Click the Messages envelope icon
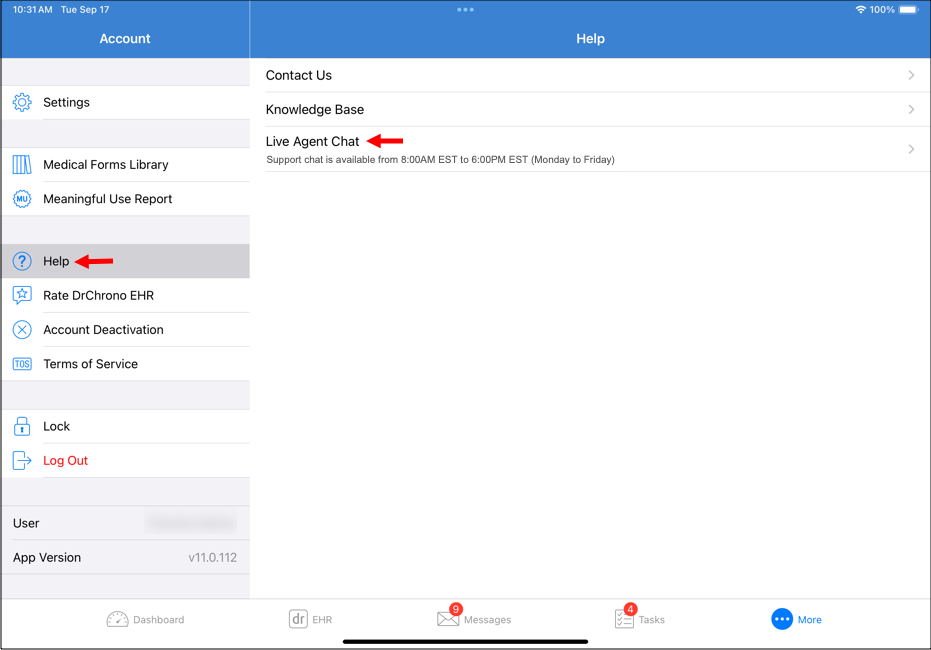Viewport: 931px width, 650px height. coord(448,619)
